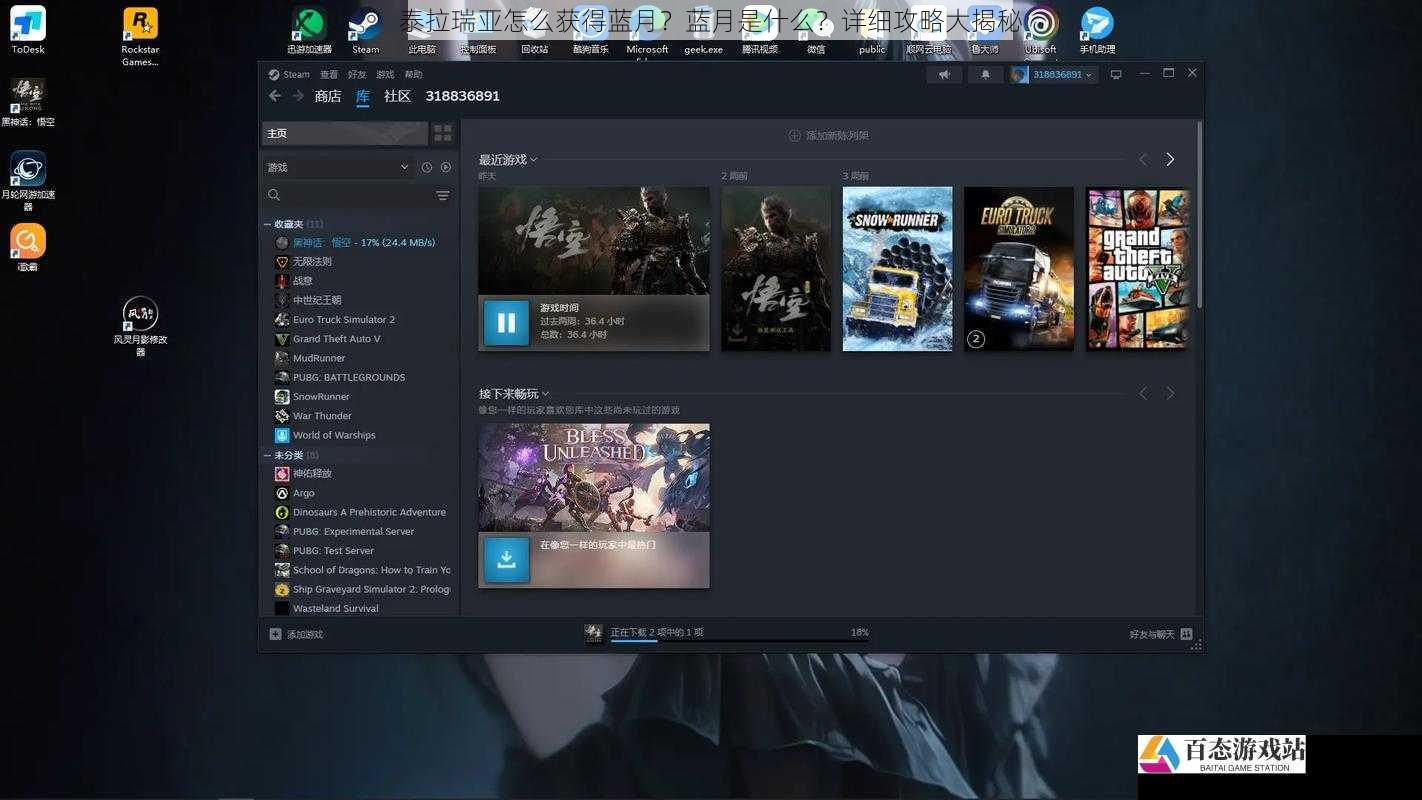Viewport: 1422px width, 800px height.
Task: Open the Grand Theft Auto cover thumbnail
Action: (1138, 269)
